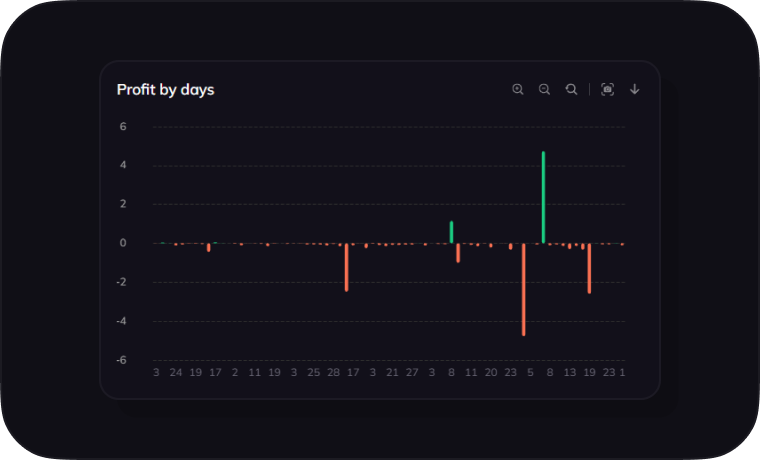The height and width of the screenshot is (460, 760).
Task: Click the y-axis label -6
Action: (121, 360)
